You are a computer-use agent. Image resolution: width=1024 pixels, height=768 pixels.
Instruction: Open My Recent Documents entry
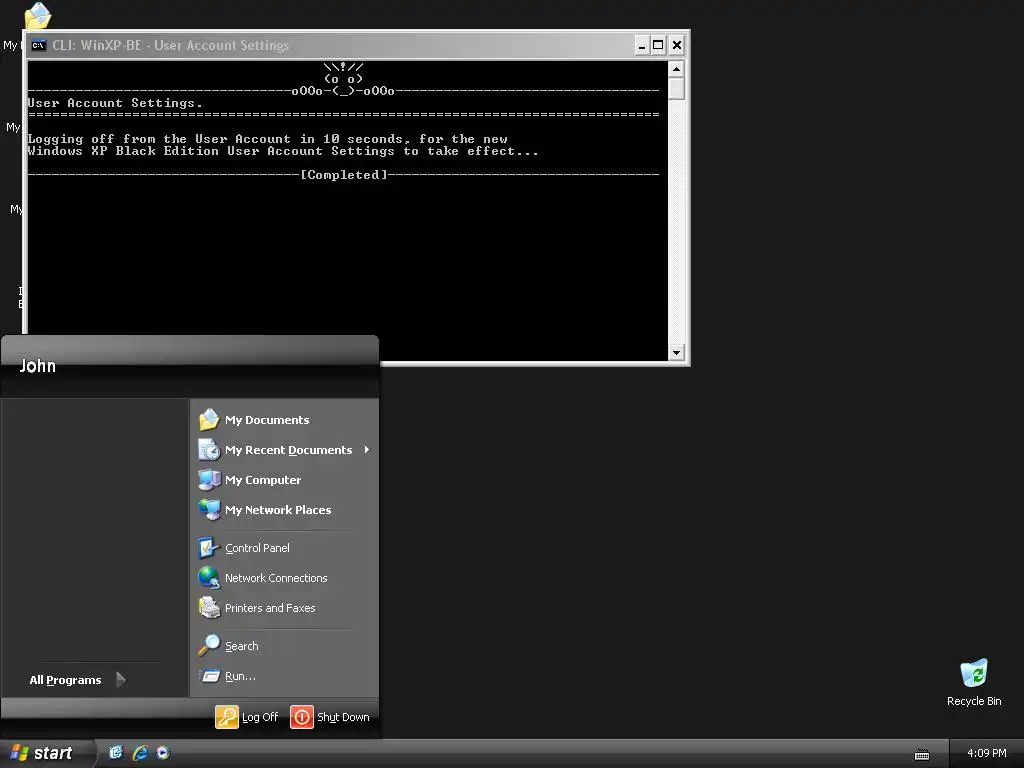[285, 450]
